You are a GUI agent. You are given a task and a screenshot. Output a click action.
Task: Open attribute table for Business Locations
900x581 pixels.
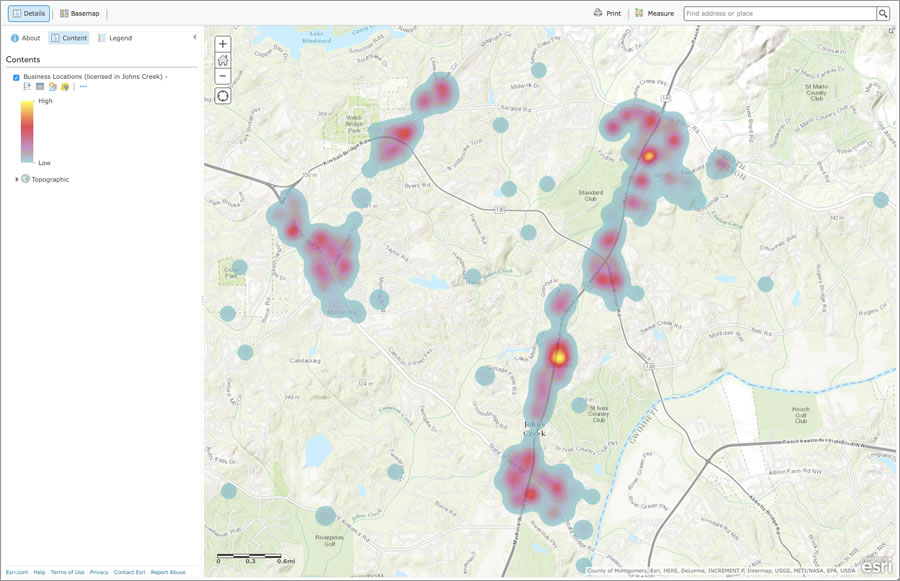click(x=38, y=86)
